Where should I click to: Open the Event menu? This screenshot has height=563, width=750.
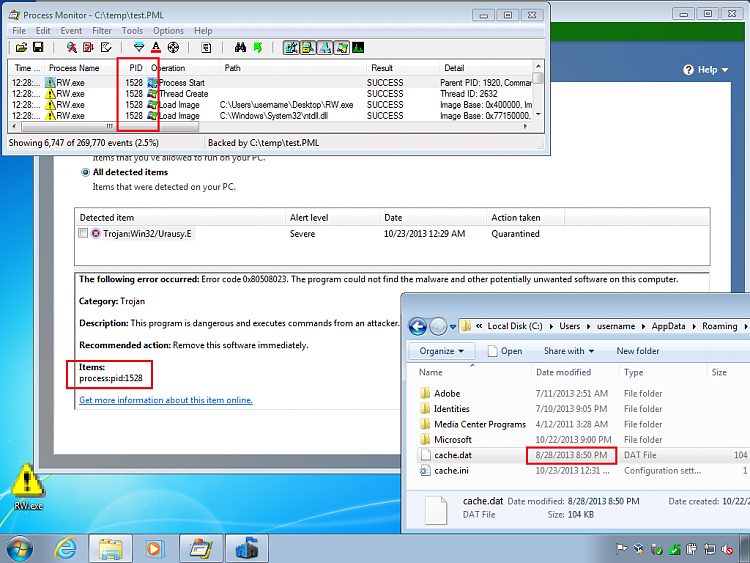[x=71, y=31]
